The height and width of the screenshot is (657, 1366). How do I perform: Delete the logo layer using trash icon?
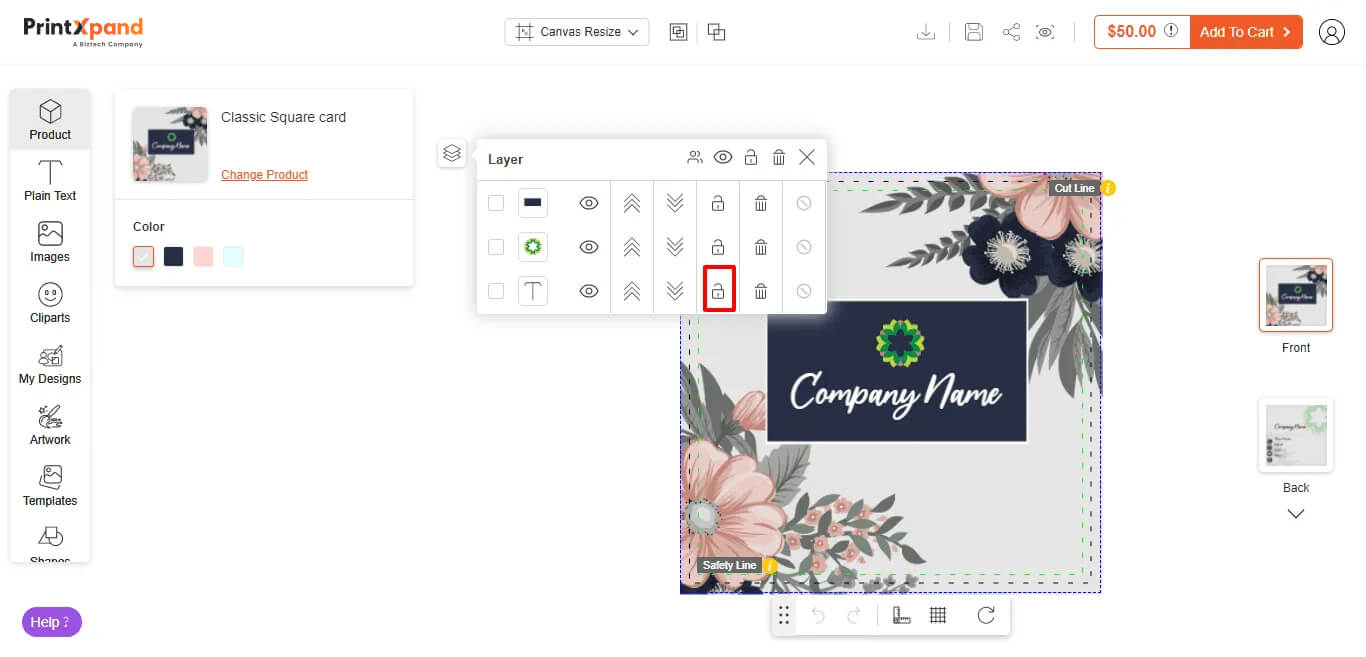[761, 247]
